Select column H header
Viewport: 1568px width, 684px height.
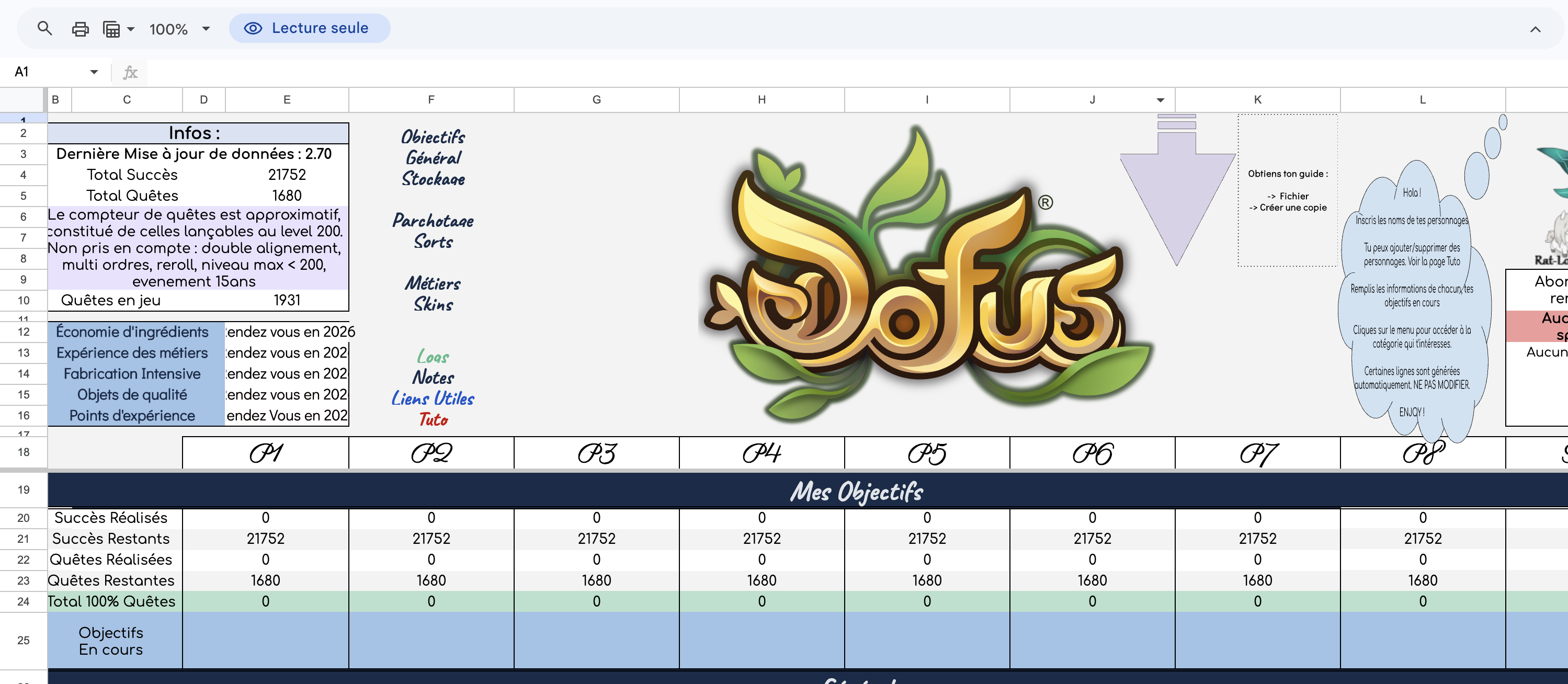click(x=762, y=100)
